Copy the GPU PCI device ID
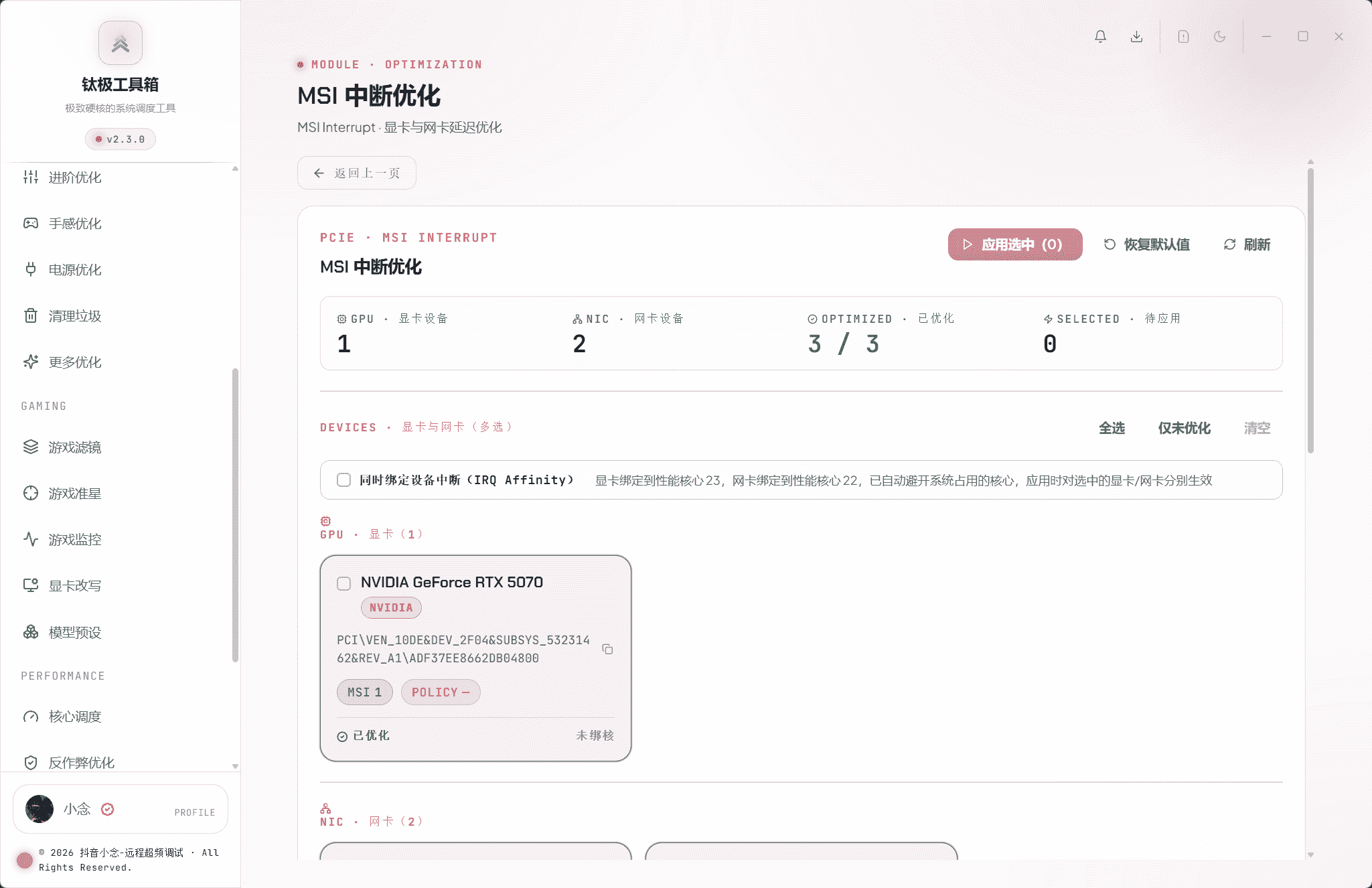 pyautogui.click(x=607, y=649)
